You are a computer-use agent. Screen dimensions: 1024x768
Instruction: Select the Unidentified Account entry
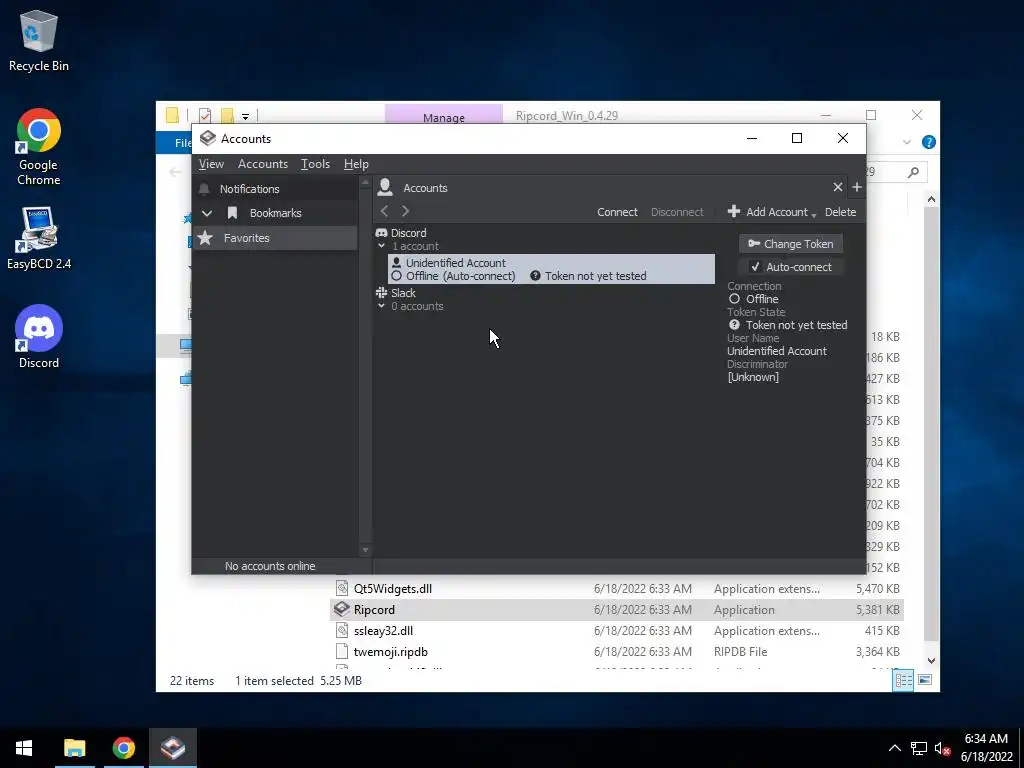tap(551, 269)
